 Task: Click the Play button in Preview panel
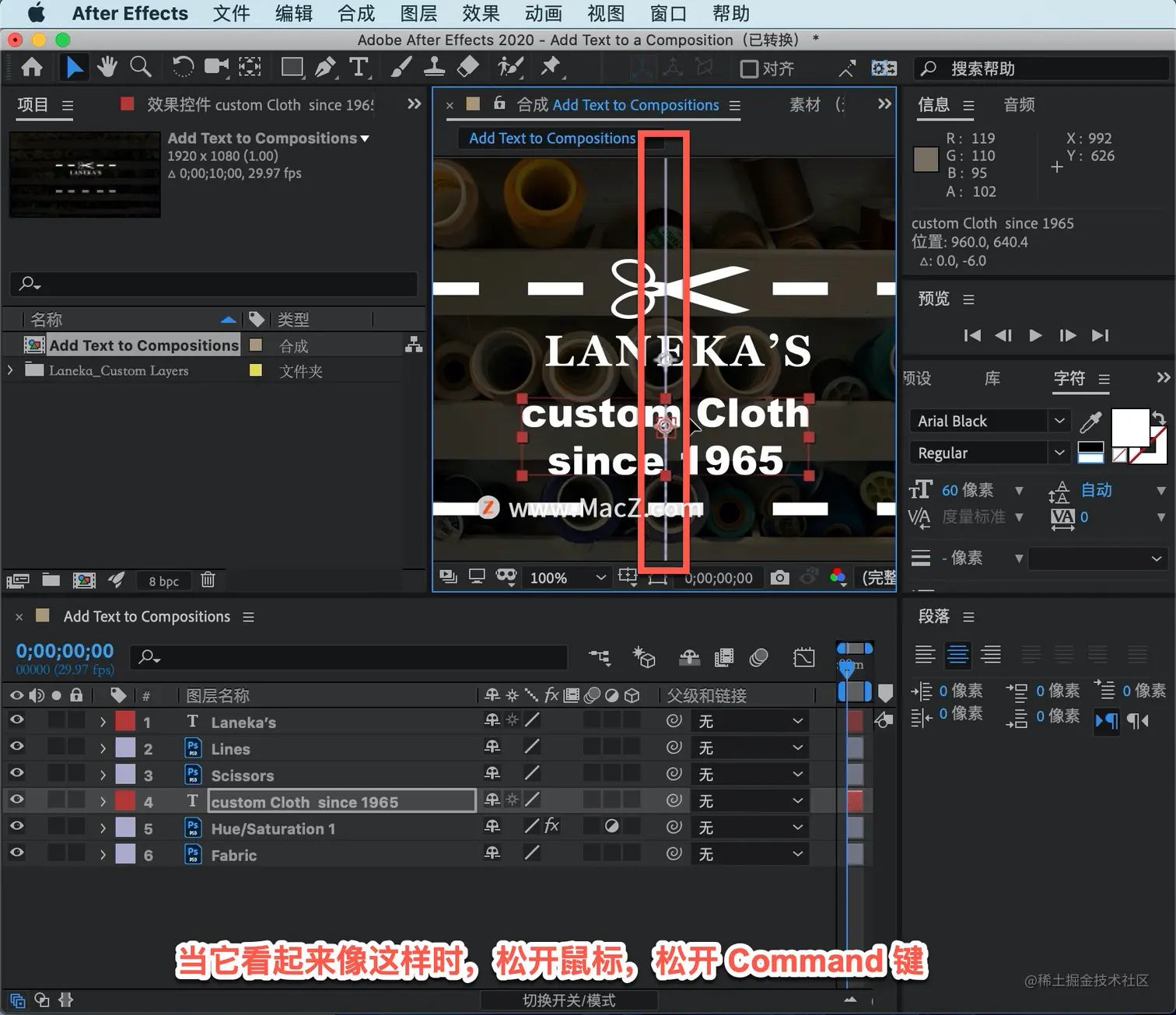1035,335
